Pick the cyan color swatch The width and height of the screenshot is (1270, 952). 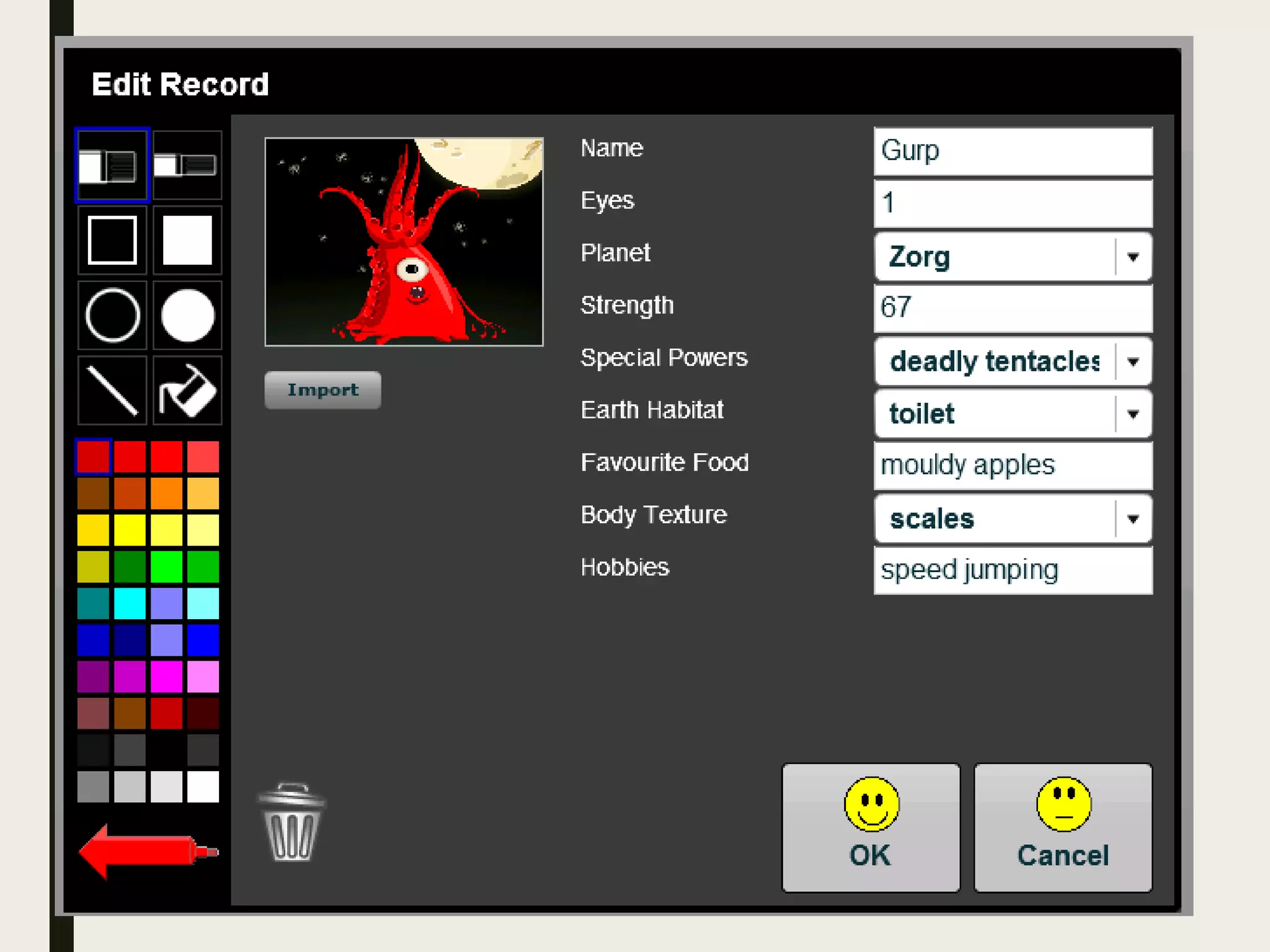coord(130,604)
